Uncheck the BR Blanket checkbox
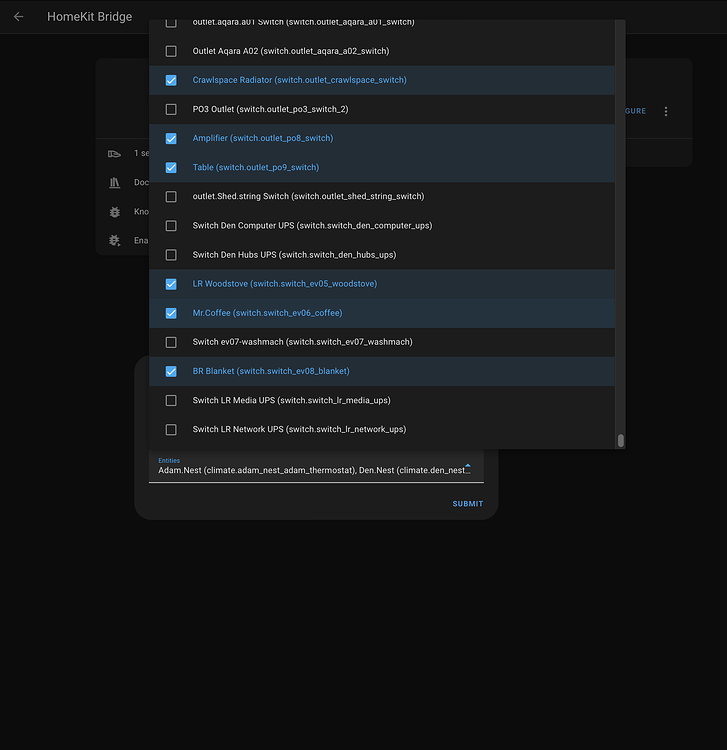727x750 pixels. pos(171,372)
